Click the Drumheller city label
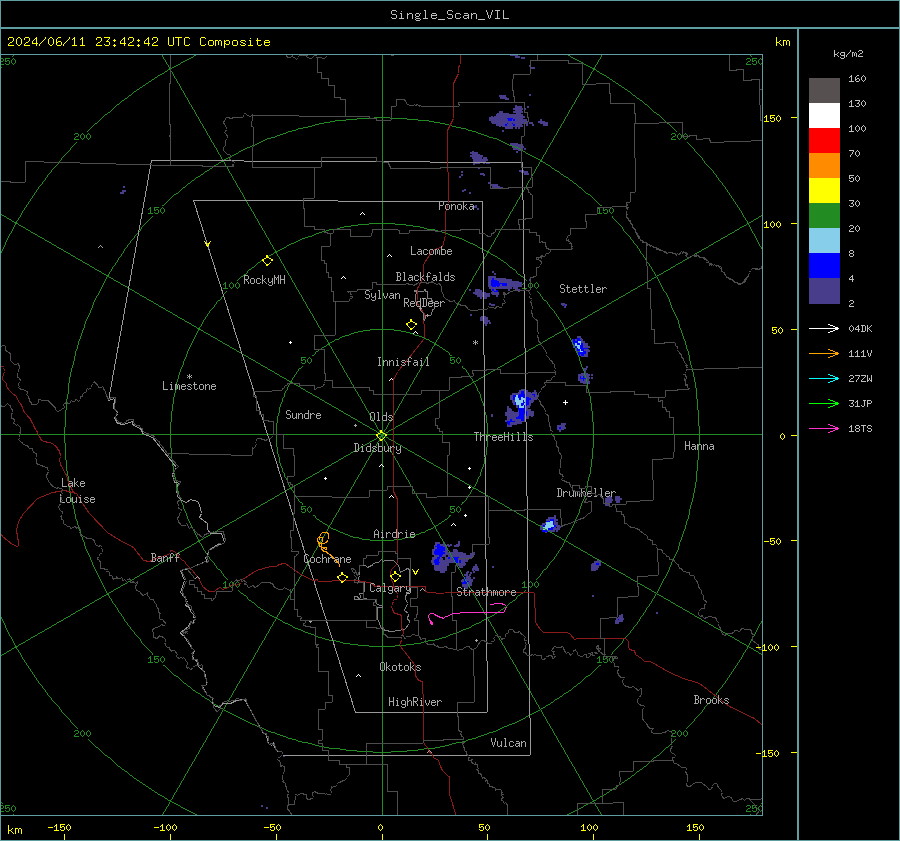 pyautogui.click(x=586, y=493)
